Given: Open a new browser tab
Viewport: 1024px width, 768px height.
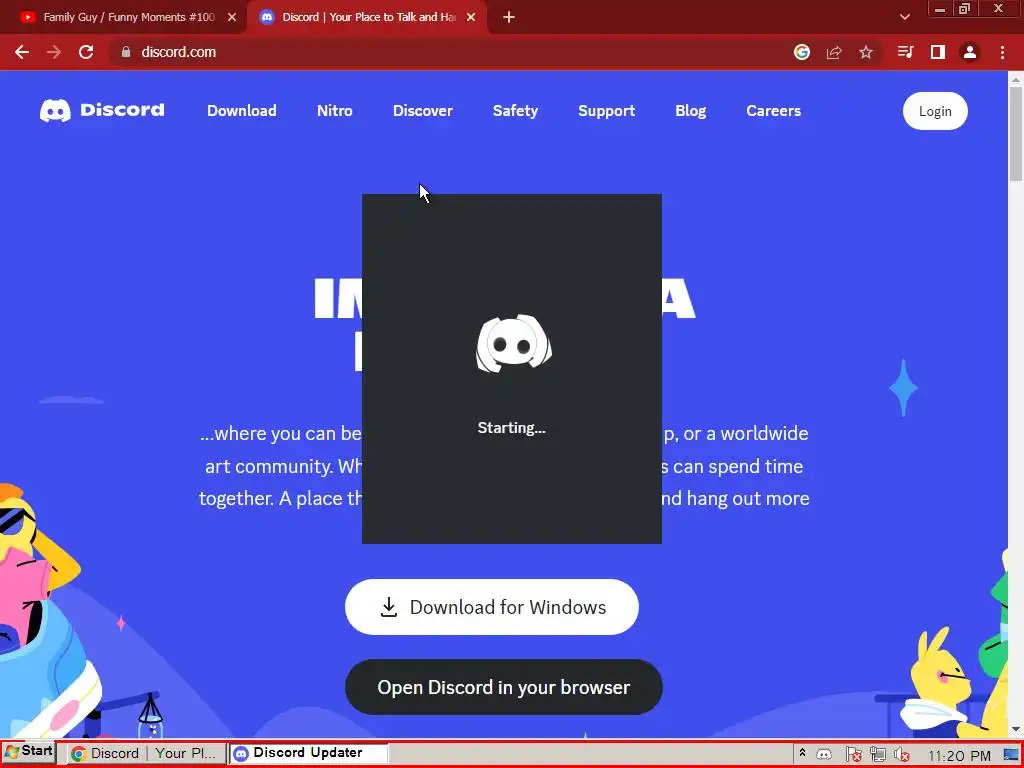Looking at the screenshot, I should (x=509, y=18).
